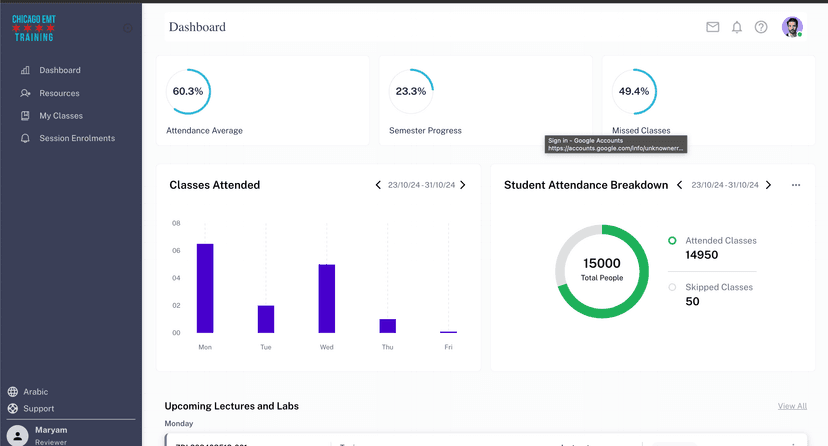Open Session Enrolments in the sidebar

(77, 138)
